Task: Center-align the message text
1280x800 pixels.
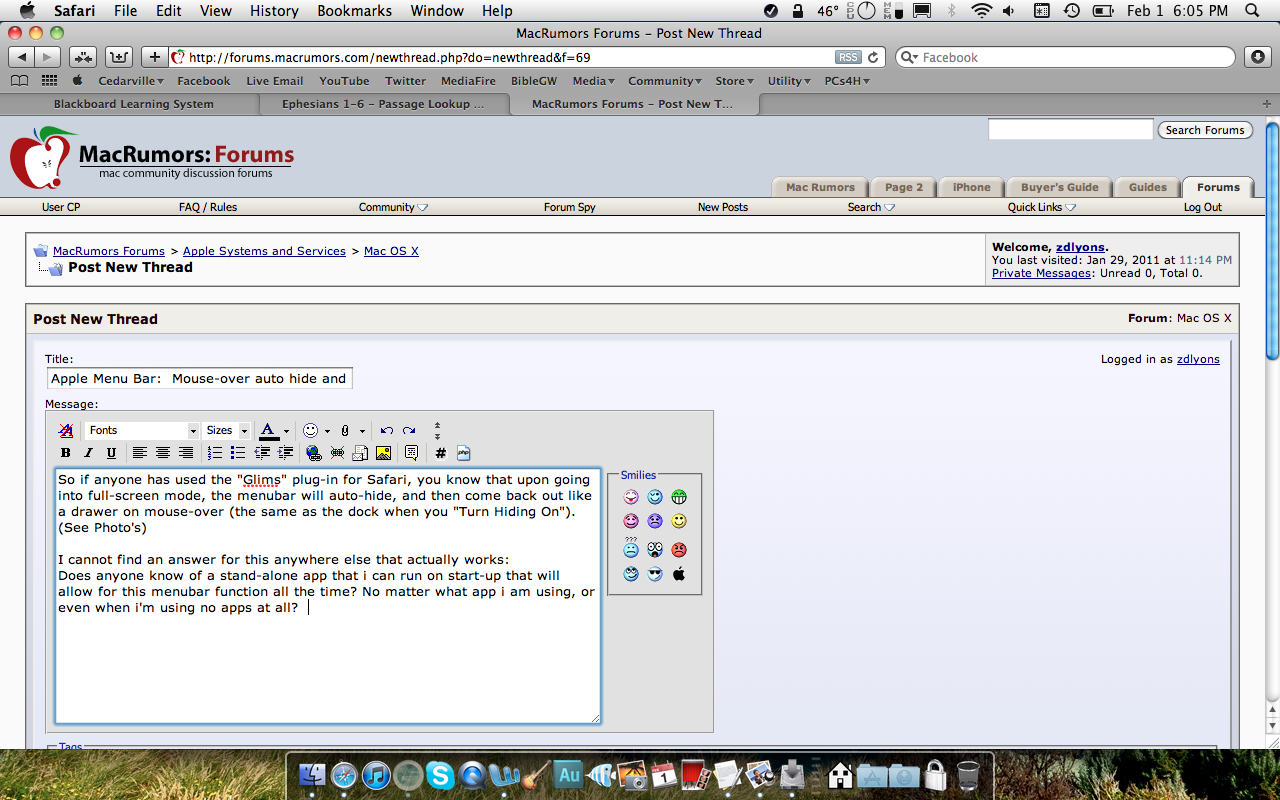Action: click(163, 453)
